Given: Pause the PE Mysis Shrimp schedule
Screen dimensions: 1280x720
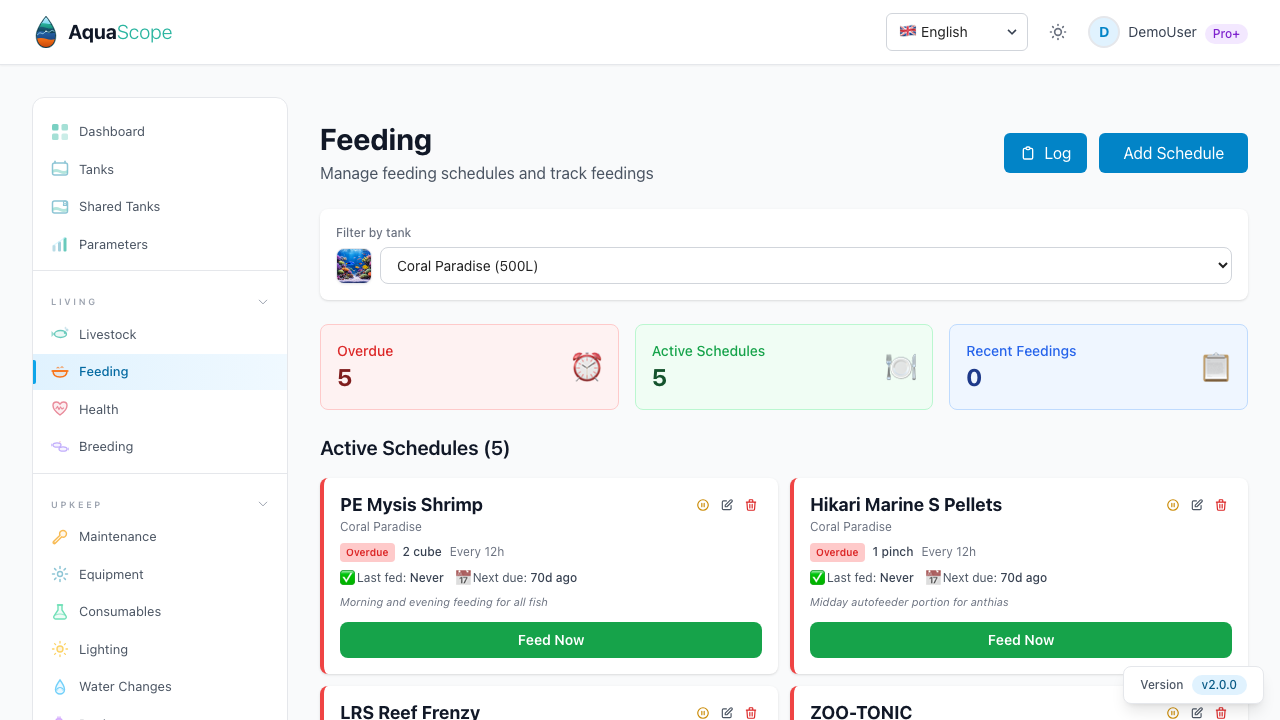Looking at the screenshot, I should pos(703,505).
